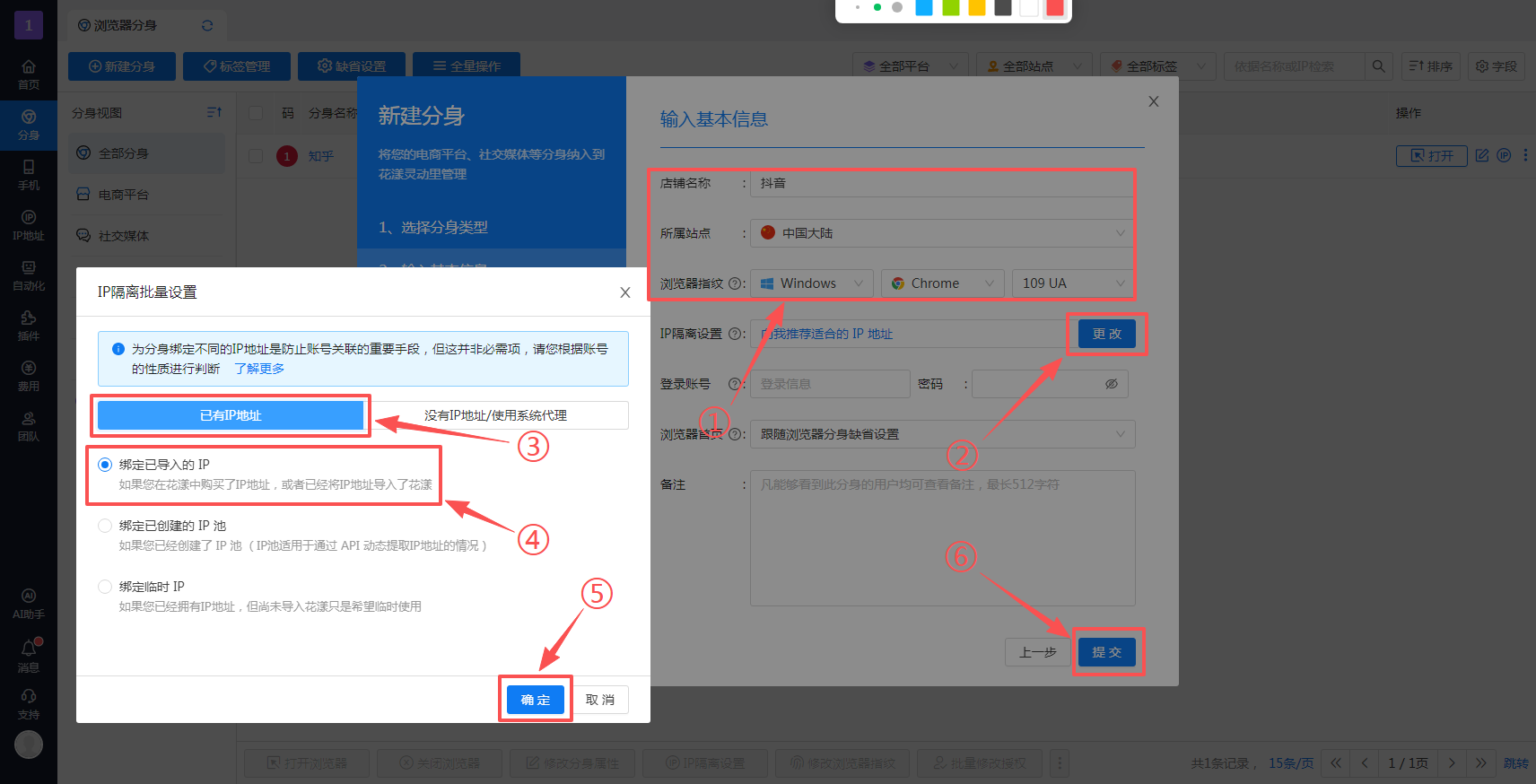Click 确定 in IP隔离批量设置 dialog
This screenshot has height=784, width=1536.
(536, 700)
